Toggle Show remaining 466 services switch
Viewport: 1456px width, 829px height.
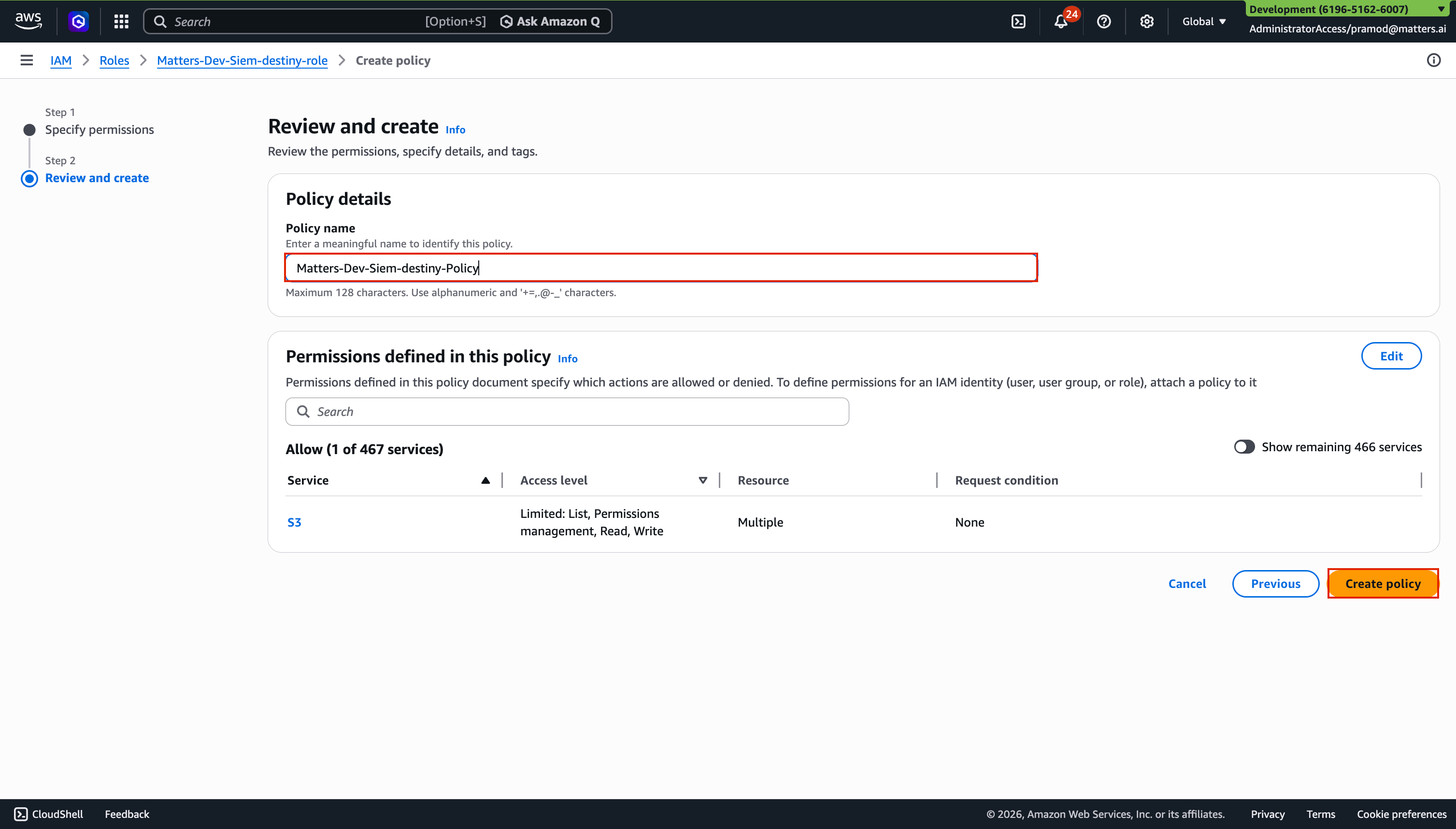(x=1244, y=447)
